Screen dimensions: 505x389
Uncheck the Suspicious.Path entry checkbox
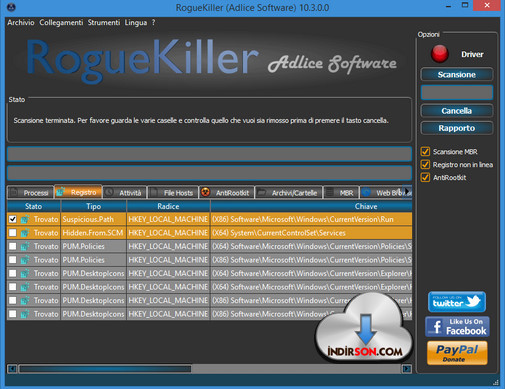tap(13, 219)
